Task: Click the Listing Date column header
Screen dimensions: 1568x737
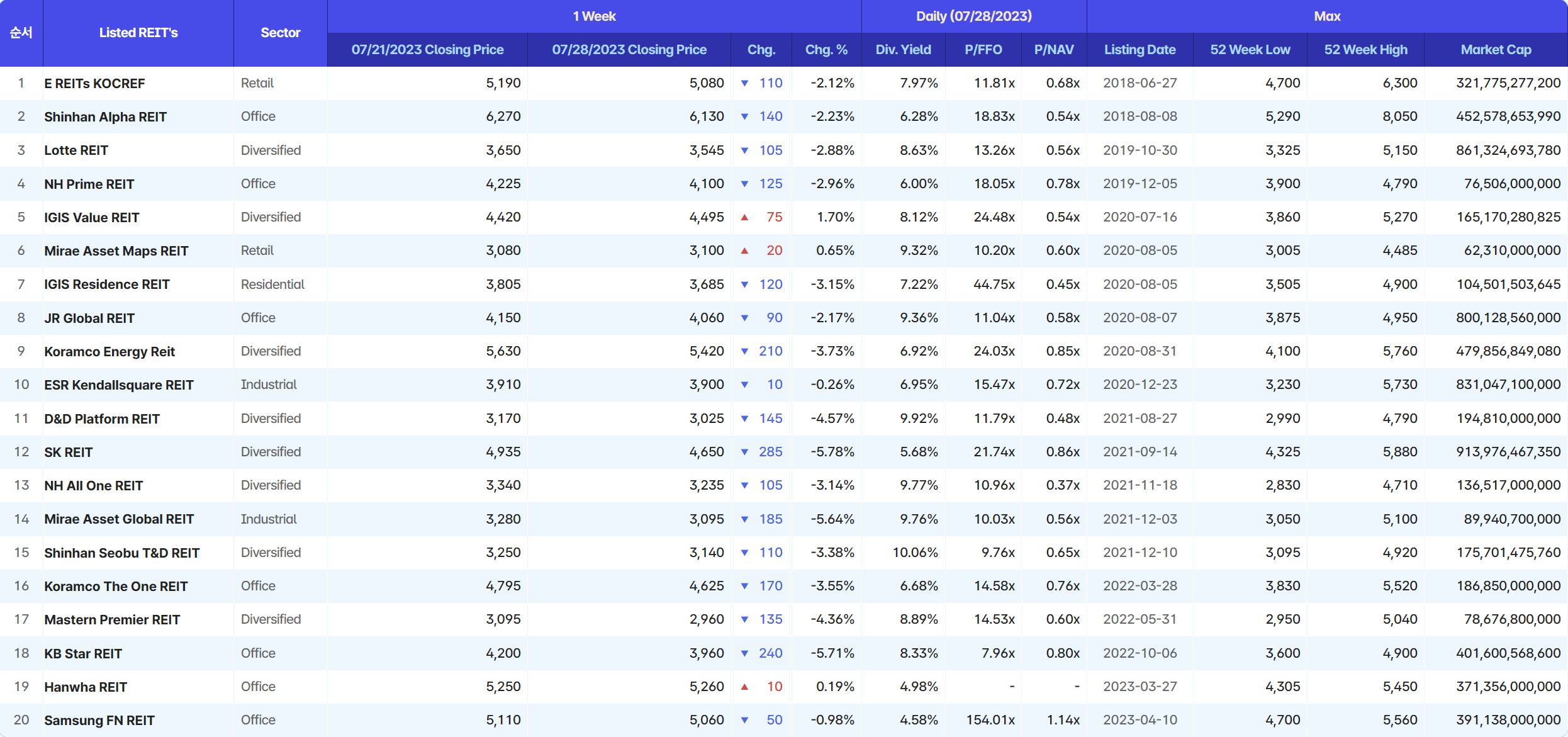Action: pos(1140,50)
